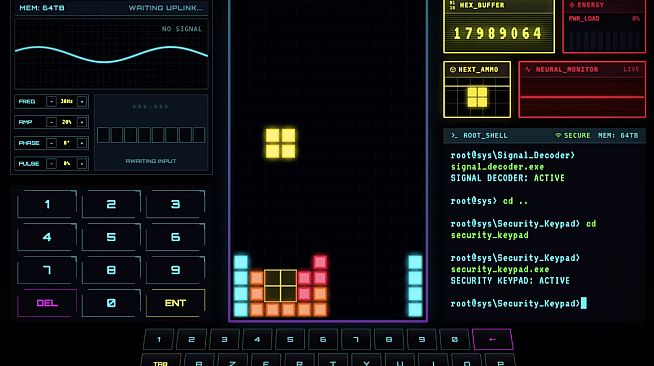The height and width of the screenshot is (366, 654).
Task: Click the MEM: 64TB text in top-left panel
Action: pos(42,8)
